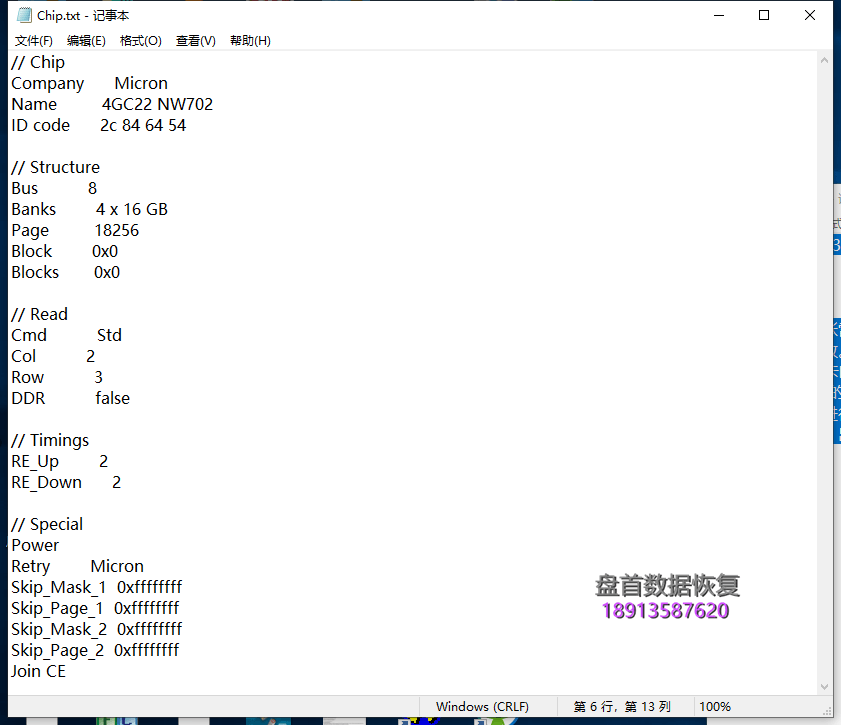The image size is (841, 725).
Task: Click the 'Skip_Page_2' line
Action: [x=95, y=650]
